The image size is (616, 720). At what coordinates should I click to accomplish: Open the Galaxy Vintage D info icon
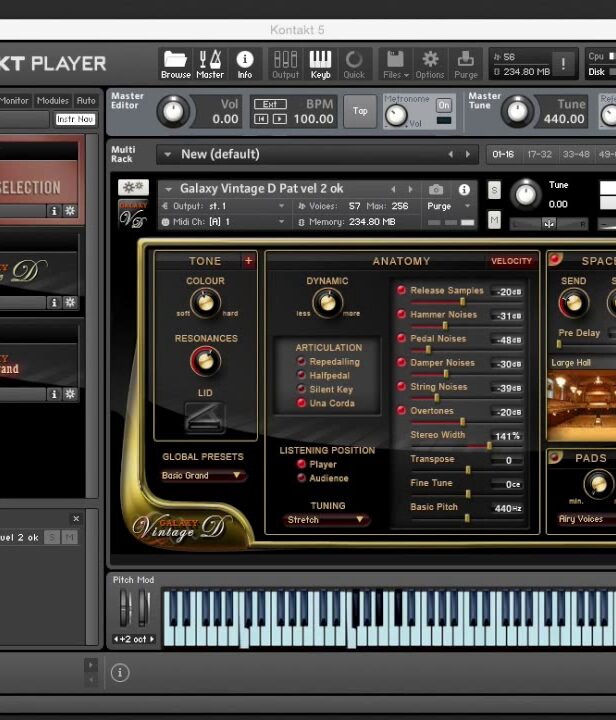464,189
